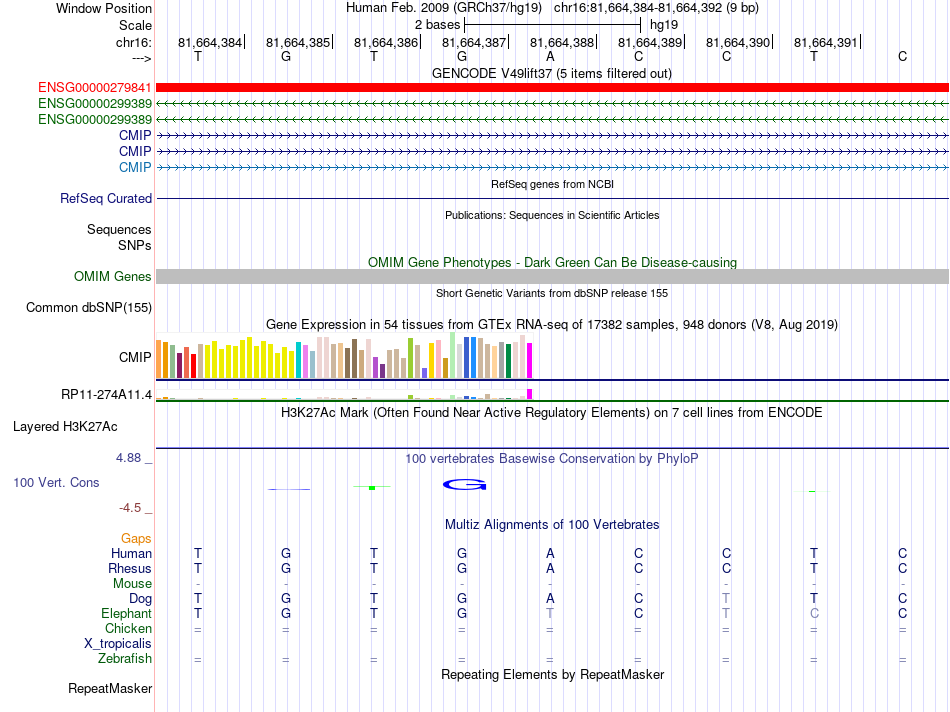This screenshot has width=950, height=712.
Task: Open the RepeatMasker track label
Action: (x=110, y=688)
